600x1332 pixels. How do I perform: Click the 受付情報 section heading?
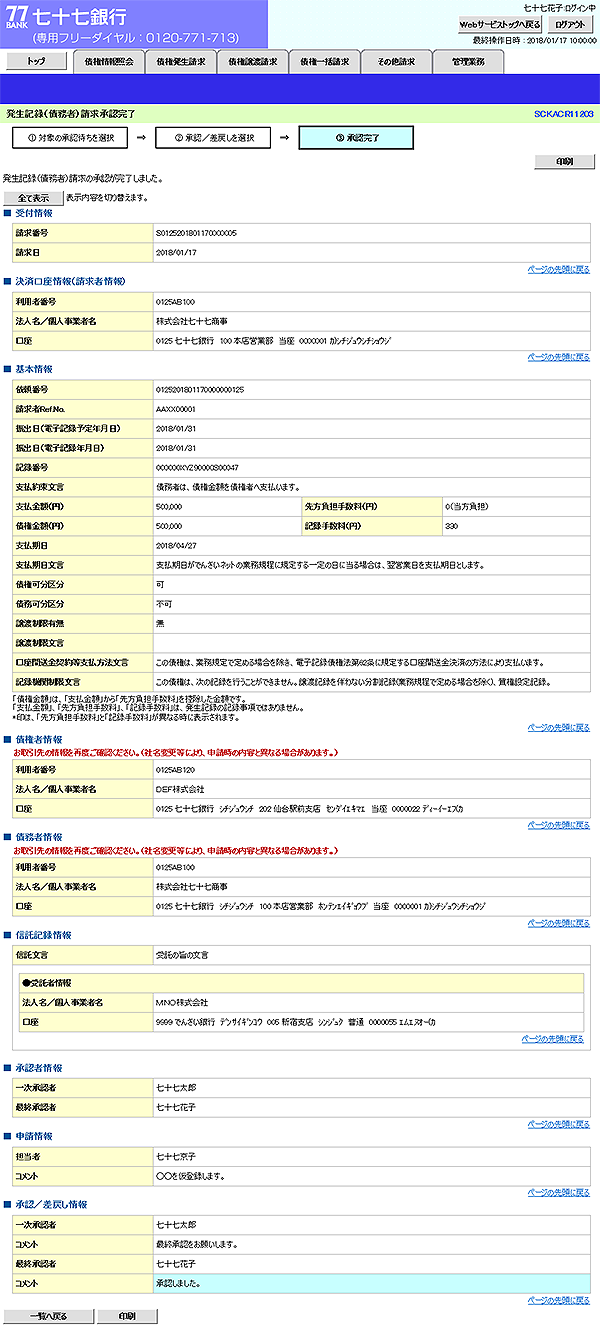tap(34, 213)
